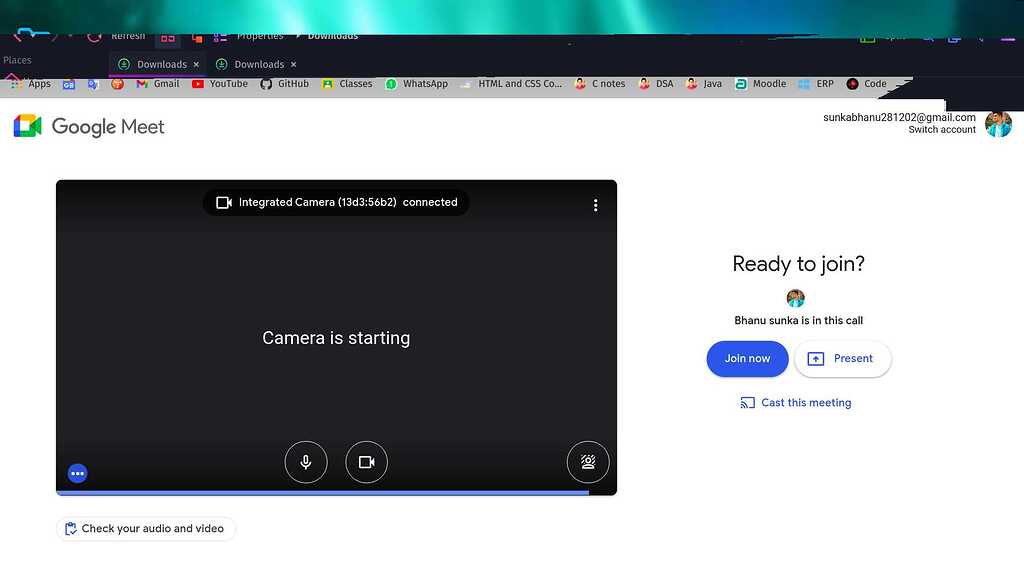Open the GitHub bookmark
This screenshot has height=576, width=1024.
[285, 84]
